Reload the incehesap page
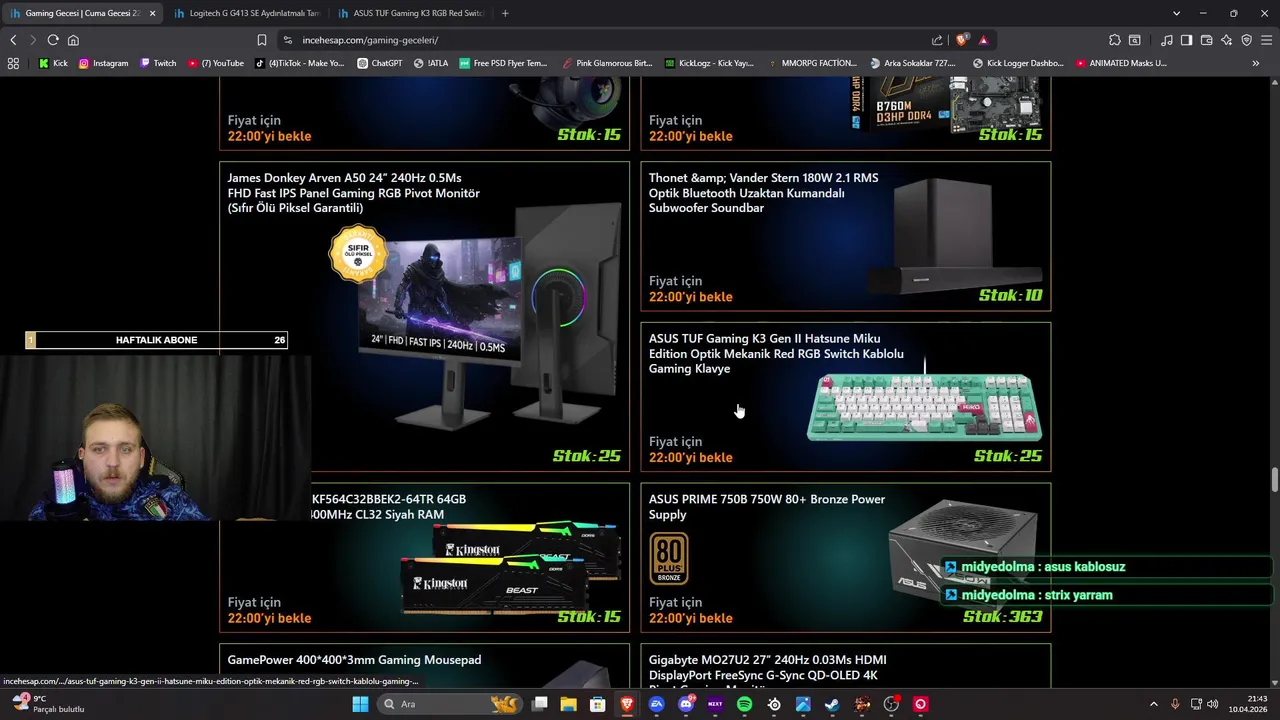The width and height of the screenshot is (1280, 720). [53, 40]
